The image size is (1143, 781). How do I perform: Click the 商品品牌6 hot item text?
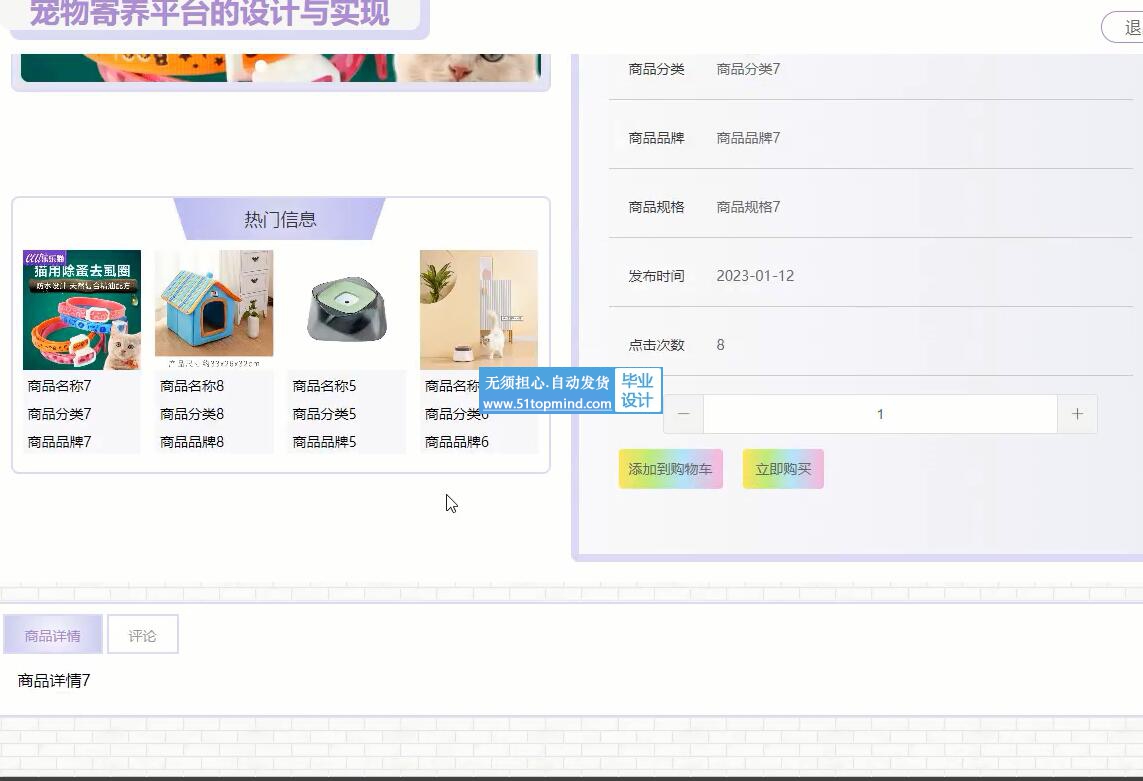coord(457,441)
